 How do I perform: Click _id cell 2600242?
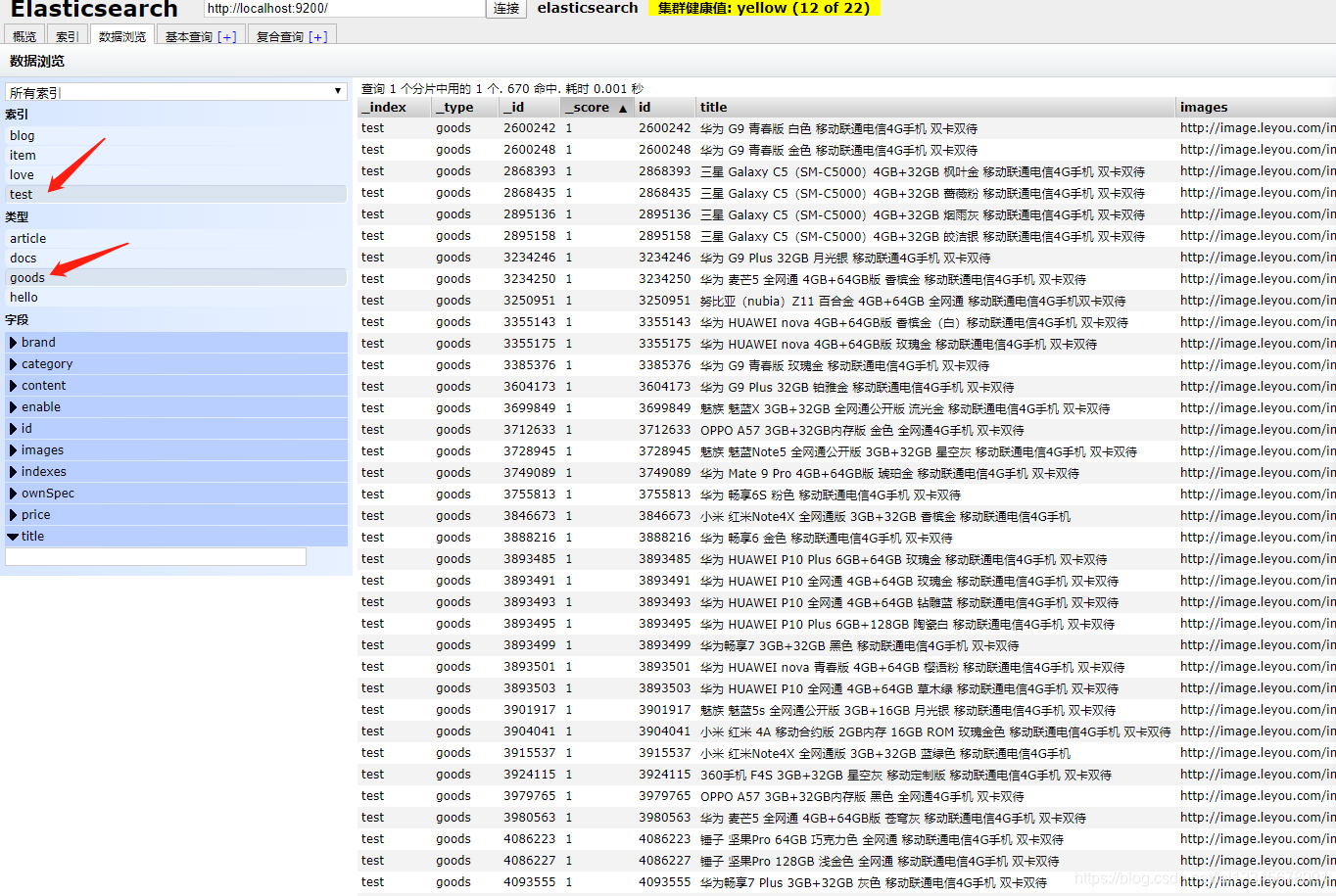click(x=530, y=128)
